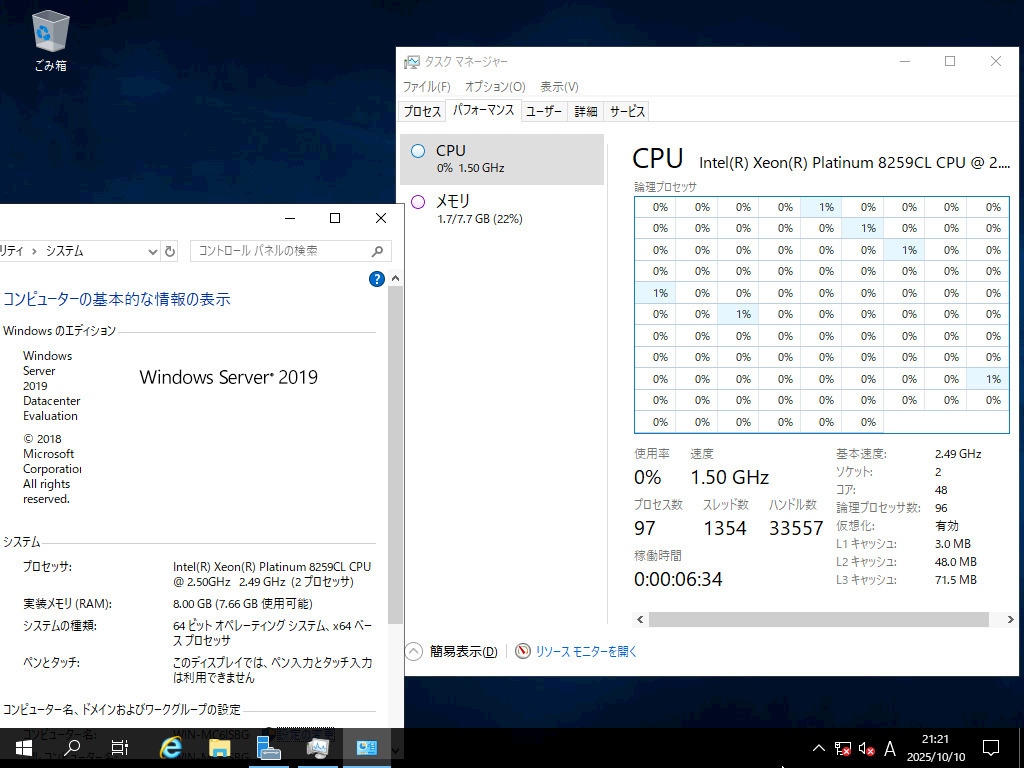
Task: Collapse to 簡易表示(D) fewer details view
Action: 463,652
